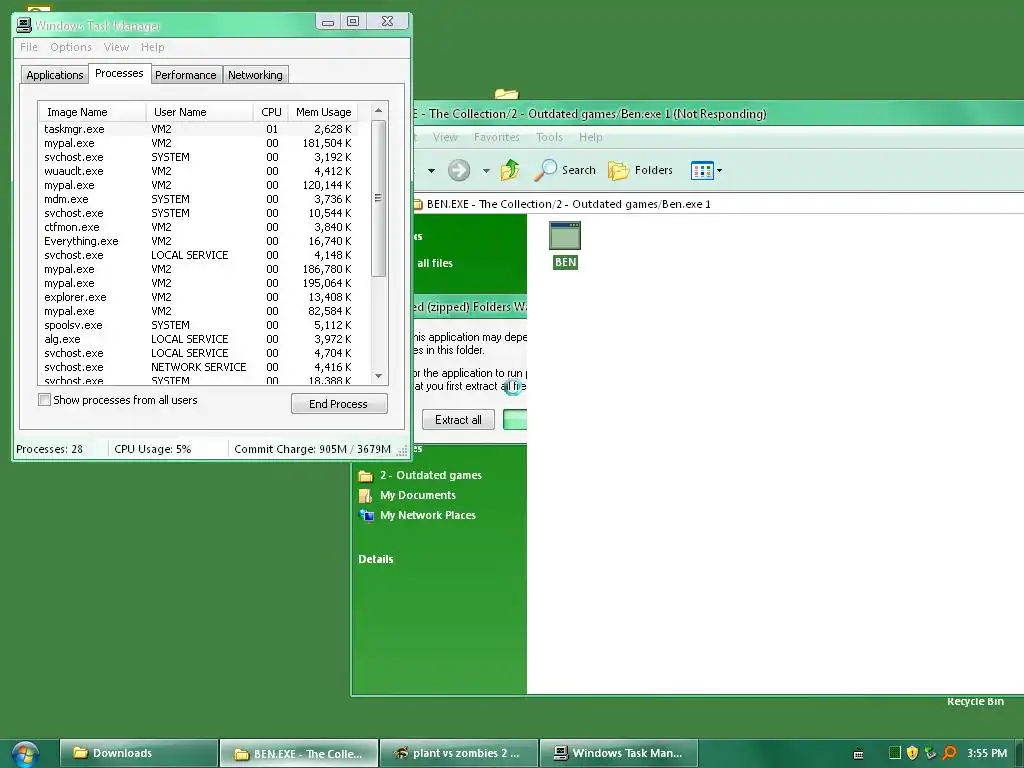Click the Forward arrow in Explorer toolbar
1024x768 pixels.
point(458,170)
